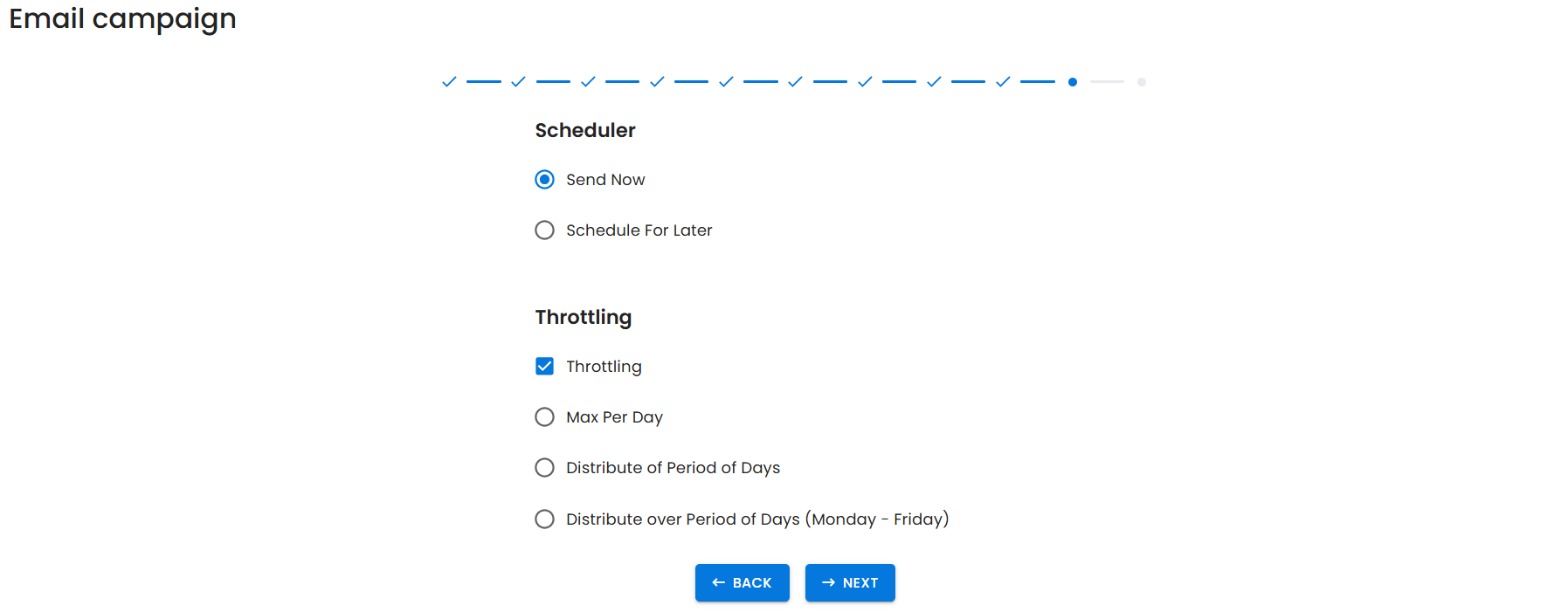This screenshot has height=612, width=1568.
Task: Choose Schedule For Later option
Action: coord(545,230)
